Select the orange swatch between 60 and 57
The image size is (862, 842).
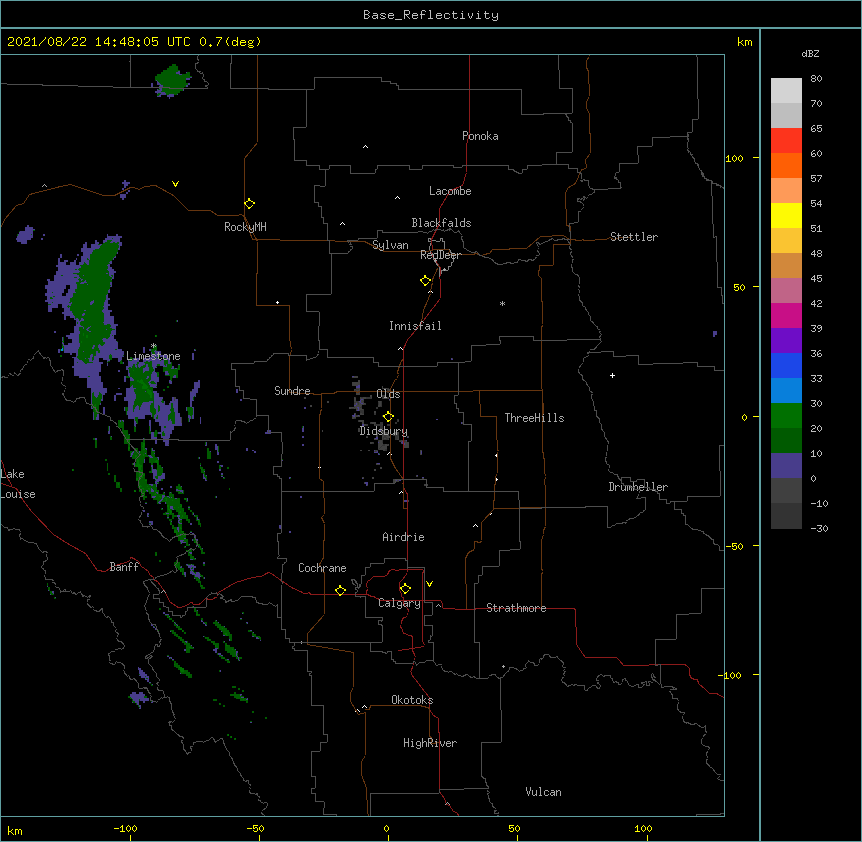[786, 166]
